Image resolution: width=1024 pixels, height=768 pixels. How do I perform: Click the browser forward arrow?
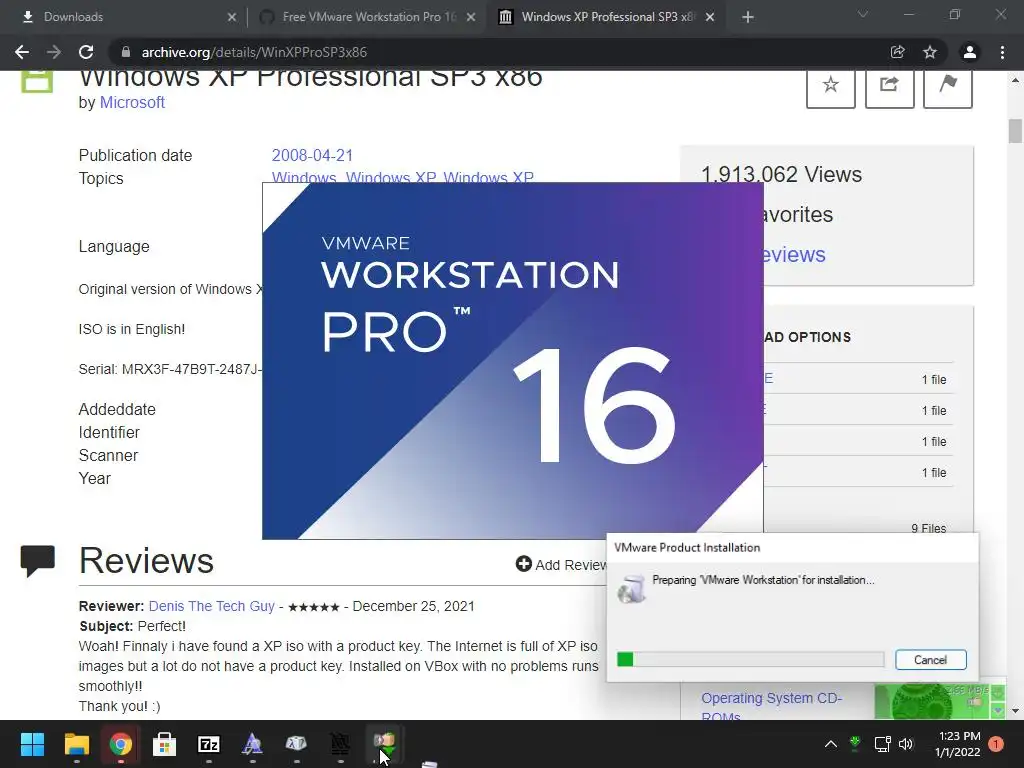pyautogui.click(x=54, y=52)
